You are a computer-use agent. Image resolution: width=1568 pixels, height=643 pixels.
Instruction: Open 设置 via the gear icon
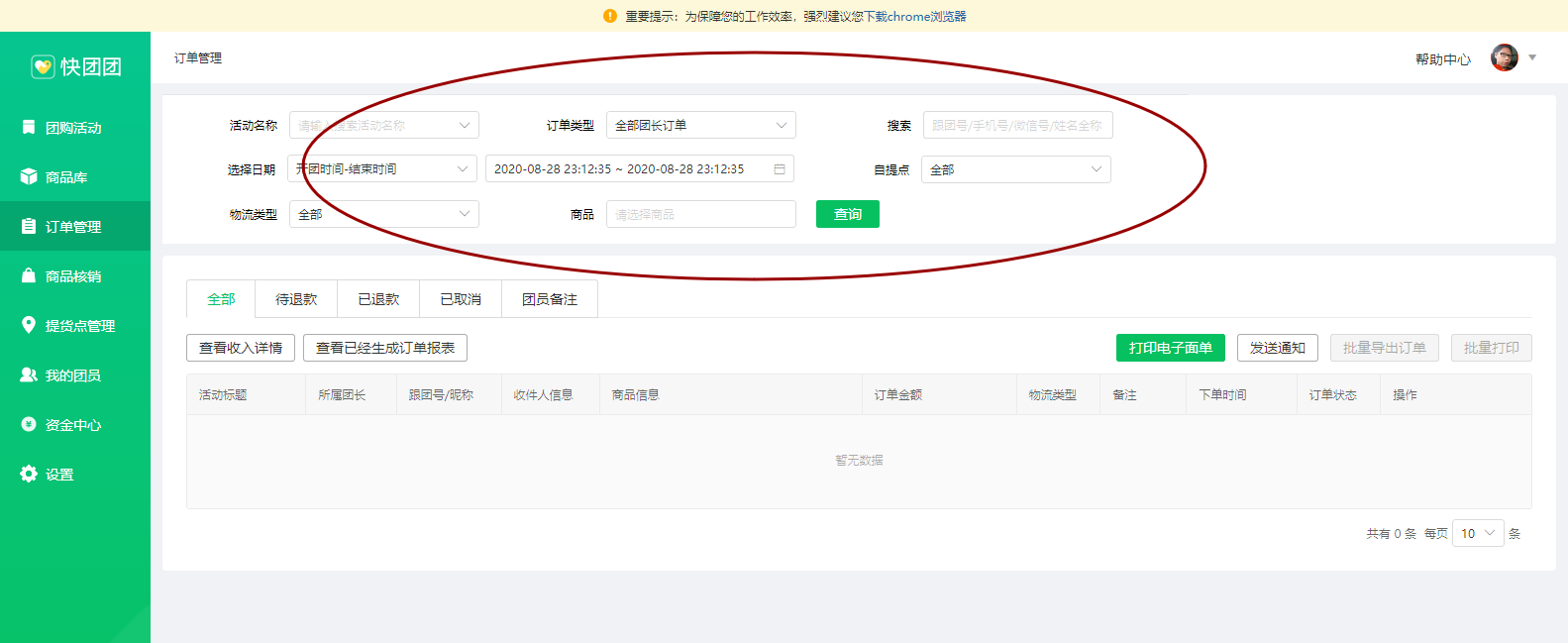point(29,474)
